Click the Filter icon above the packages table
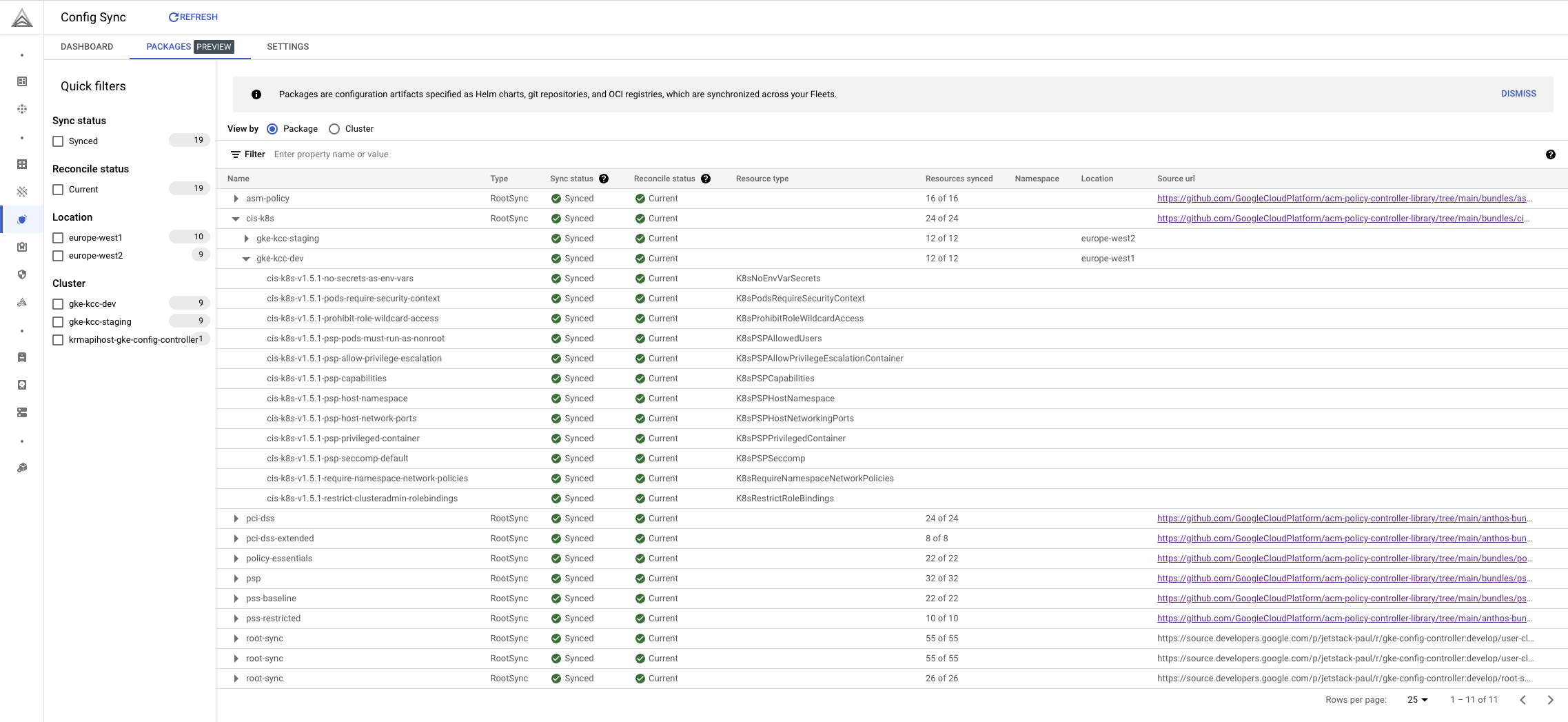This screenshot has height=722, width=1568. click(238, 154)
